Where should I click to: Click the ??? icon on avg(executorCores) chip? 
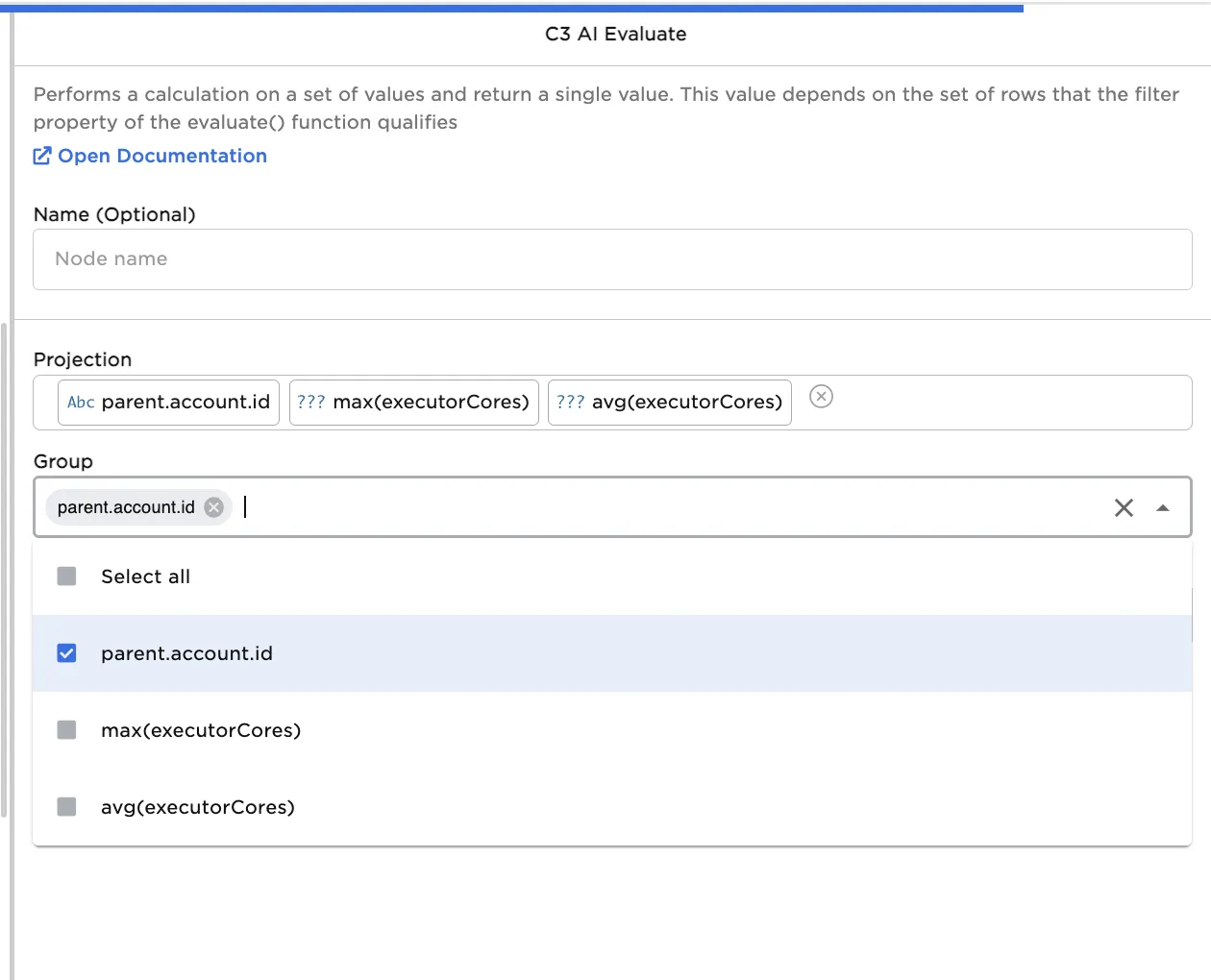click(571, 403)
